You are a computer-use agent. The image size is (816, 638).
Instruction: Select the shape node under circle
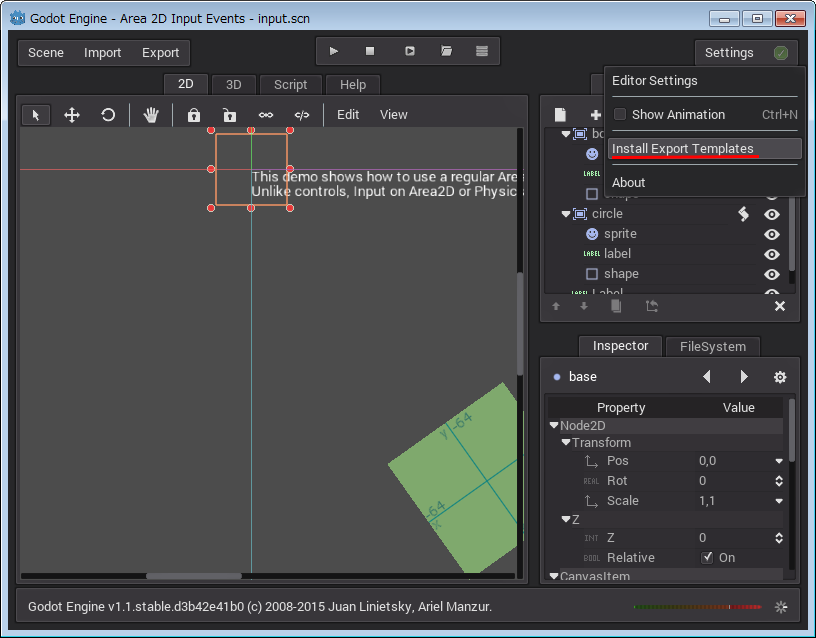pyautogui.click(x=621, y=274)
